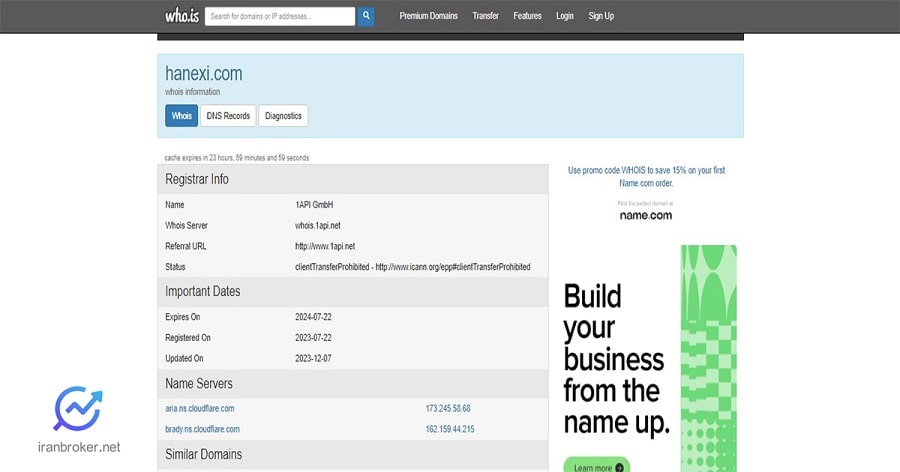Click the who.is logo
Image resolution: width=900 pixels, height=472 pixels.
coord(182,16)
